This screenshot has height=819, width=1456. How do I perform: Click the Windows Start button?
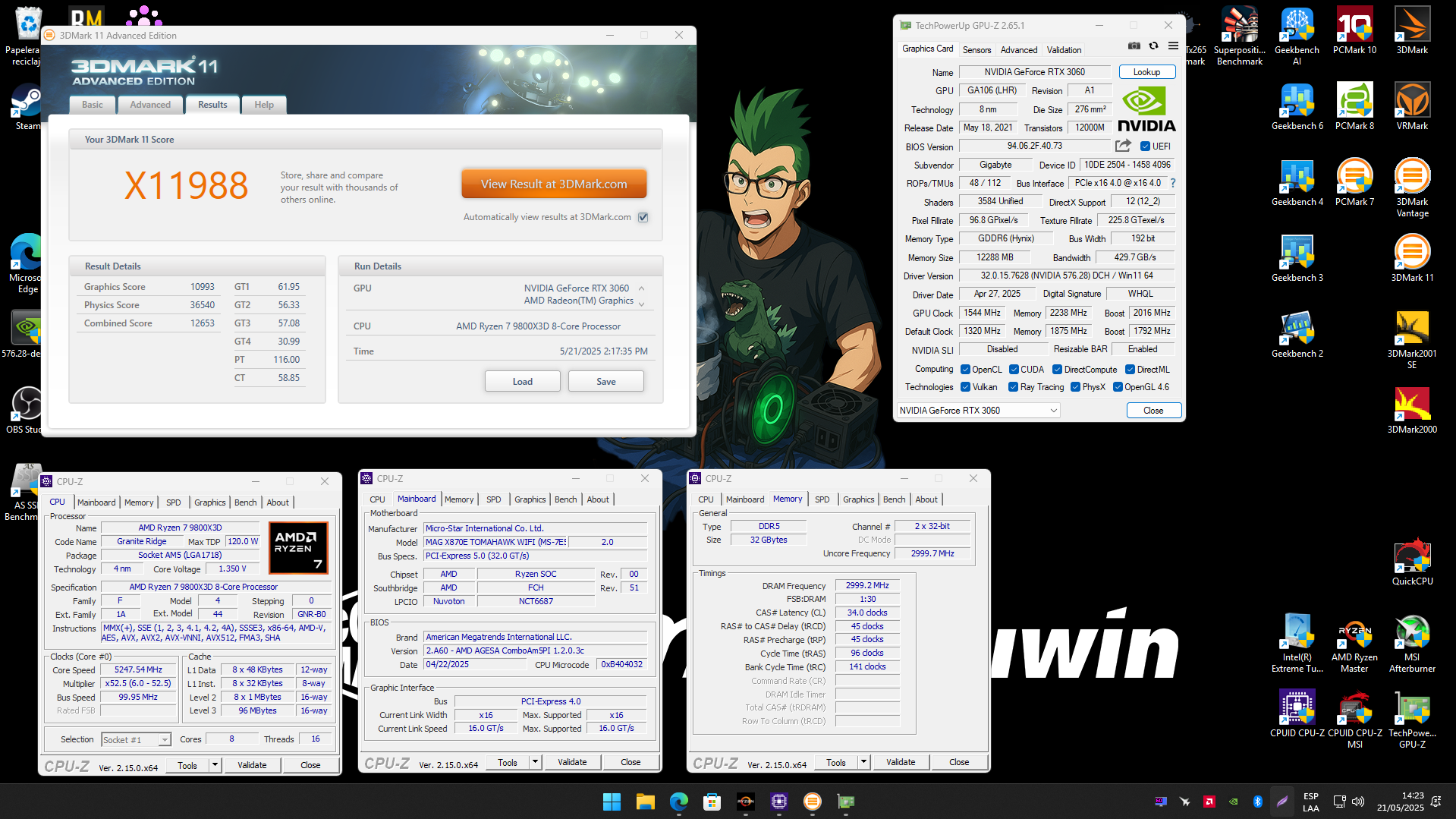tap(612, 801)
